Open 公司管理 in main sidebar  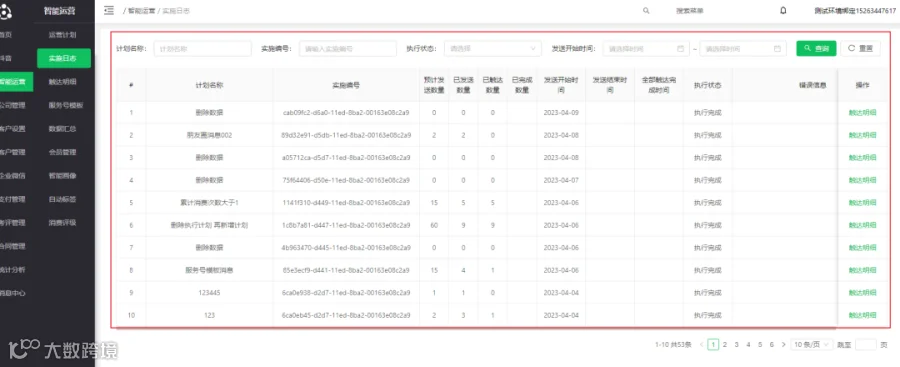click(x=13, y=105)
